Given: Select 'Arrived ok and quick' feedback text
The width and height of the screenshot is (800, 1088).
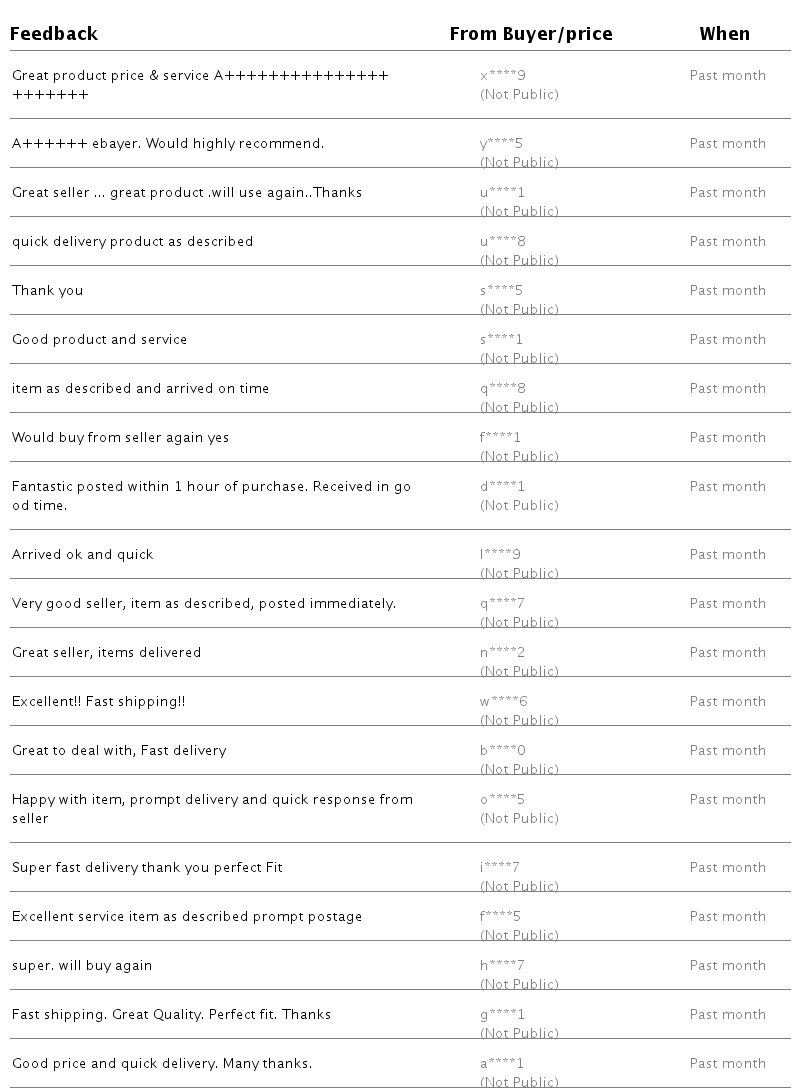Looking at the screenshot, I should [x=82, y=554].
